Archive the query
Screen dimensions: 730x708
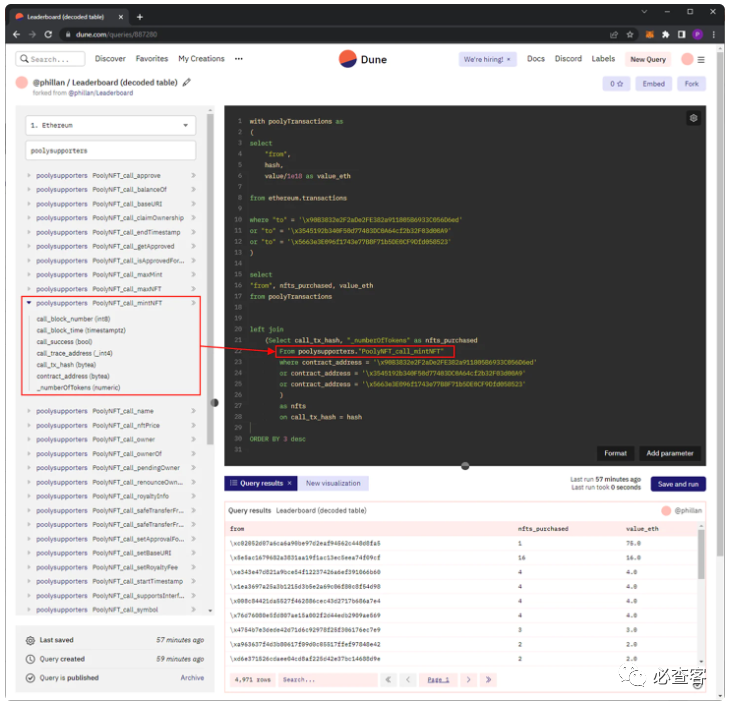pos(192,678)
